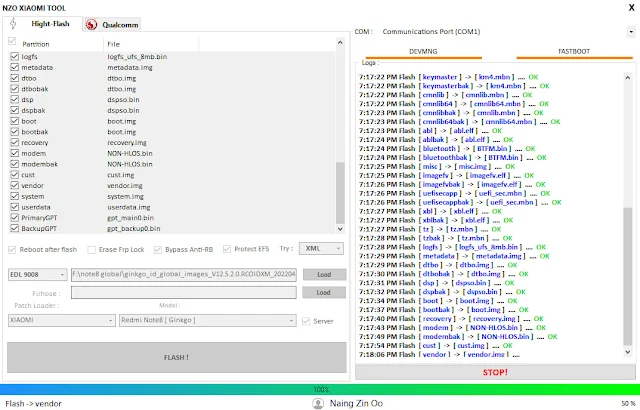Click the empty Firhose input field
The image size is (640, 410).
[184, 293]
